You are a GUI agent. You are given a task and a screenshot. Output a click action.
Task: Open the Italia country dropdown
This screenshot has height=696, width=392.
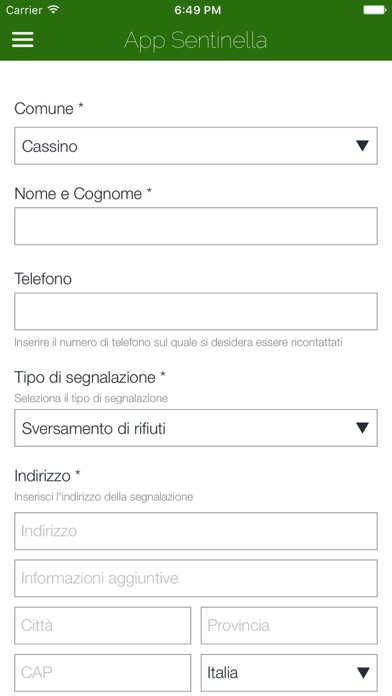click(289, 672)
